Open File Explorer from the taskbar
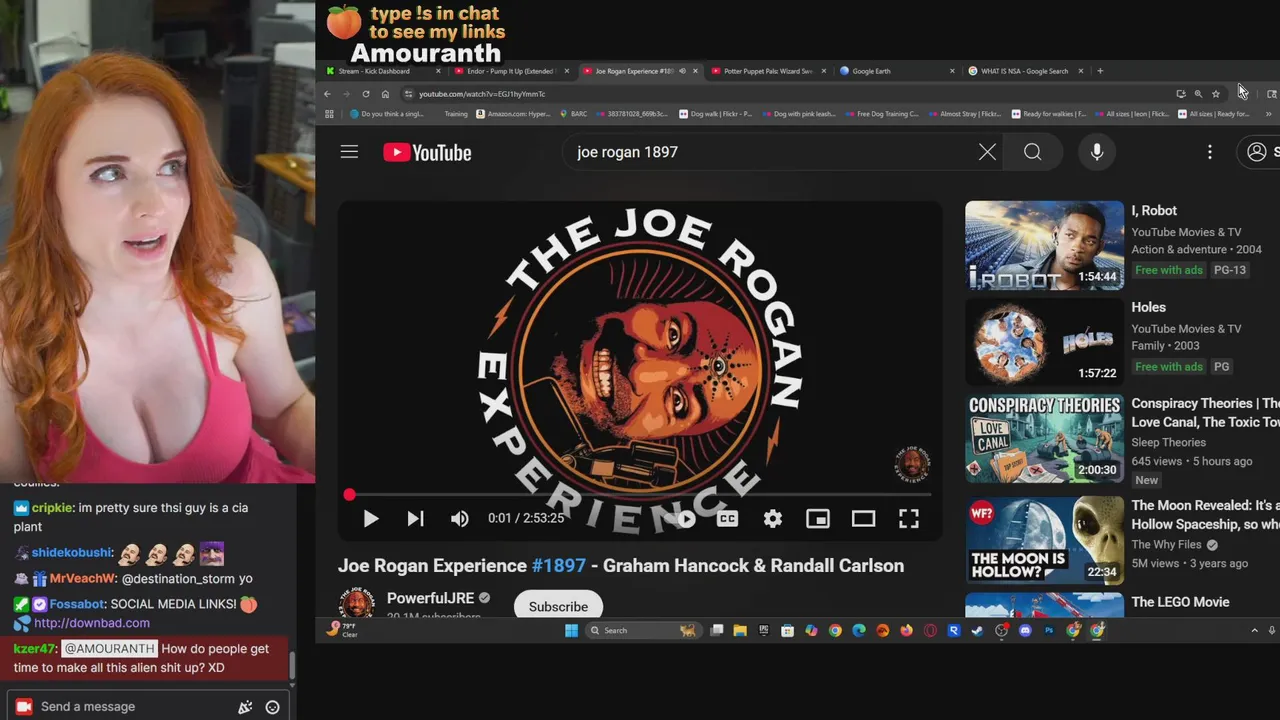Image resolution: width=1280 pixels, height=720 pixels. 740,630
